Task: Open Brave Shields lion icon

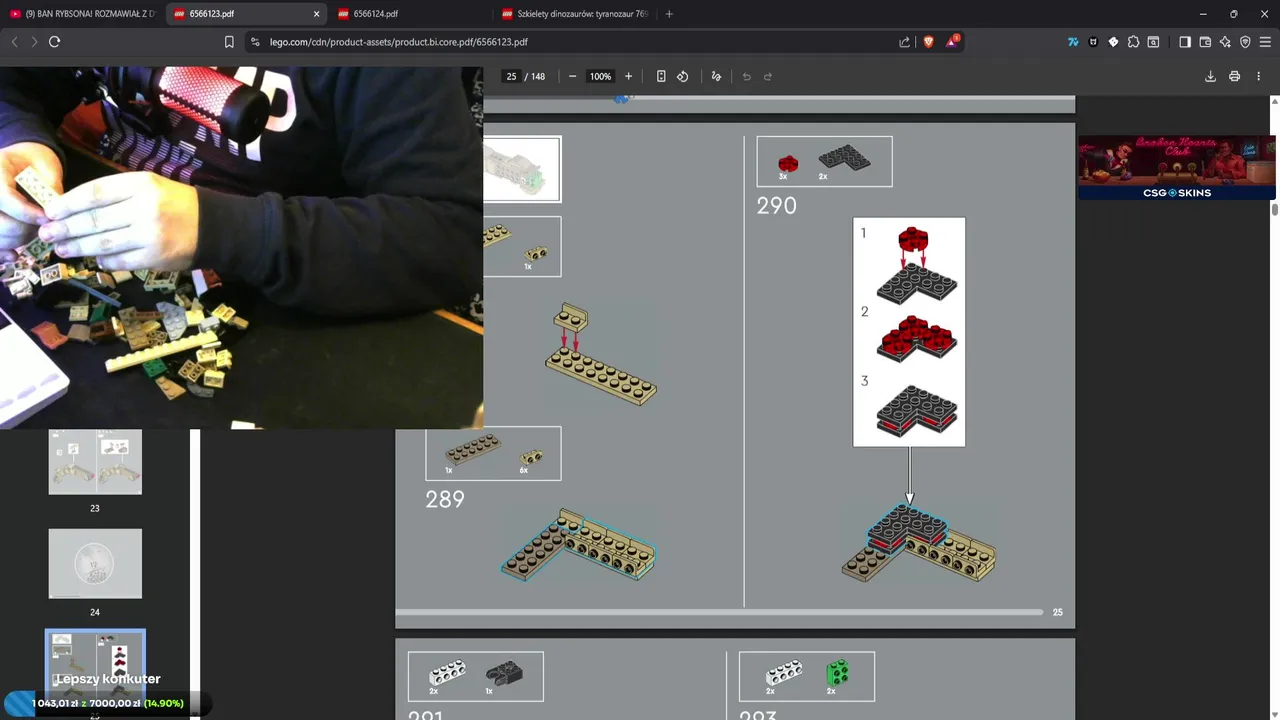Action: pyautogui.click(x=928, y=42)
